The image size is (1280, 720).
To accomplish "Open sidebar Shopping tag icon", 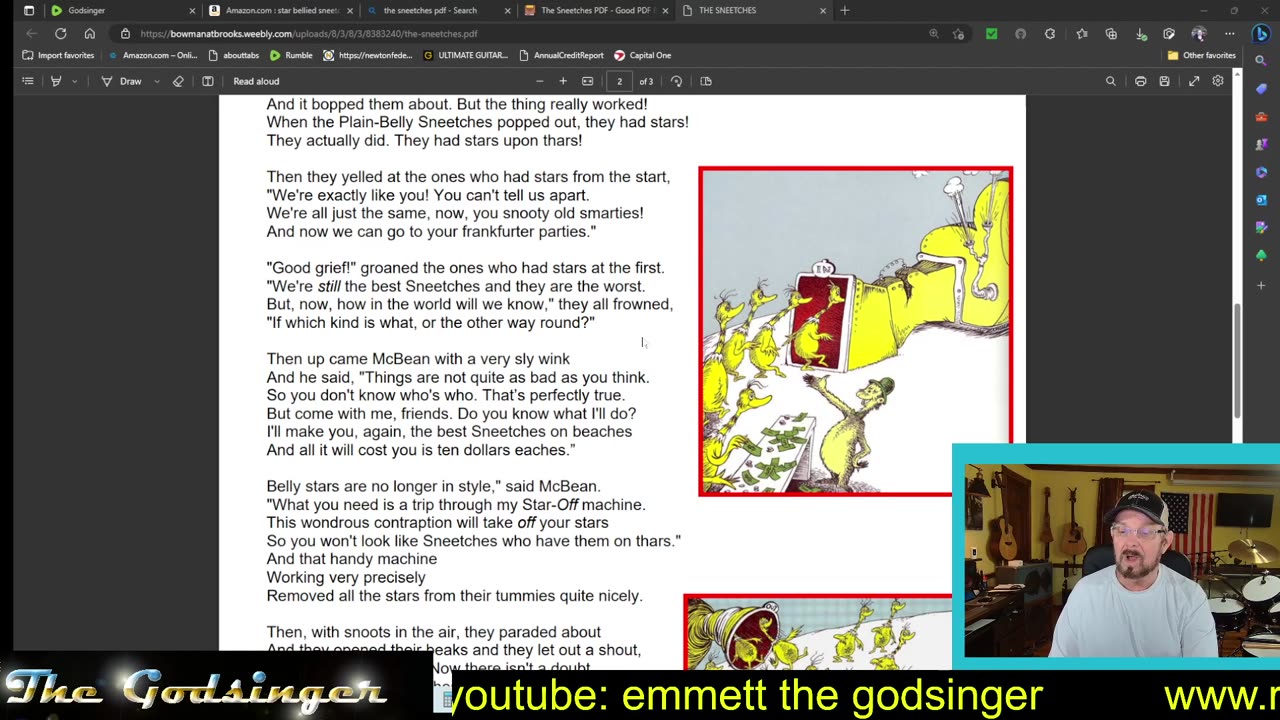I will pos(1261,89).
